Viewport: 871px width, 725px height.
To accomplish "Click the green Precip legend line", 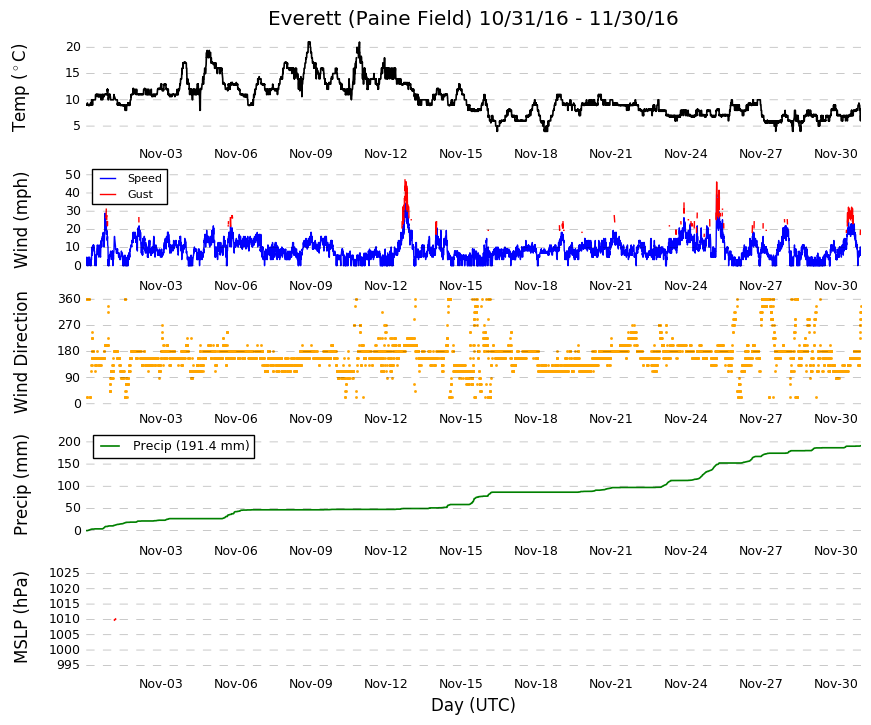I will point(110,446).
